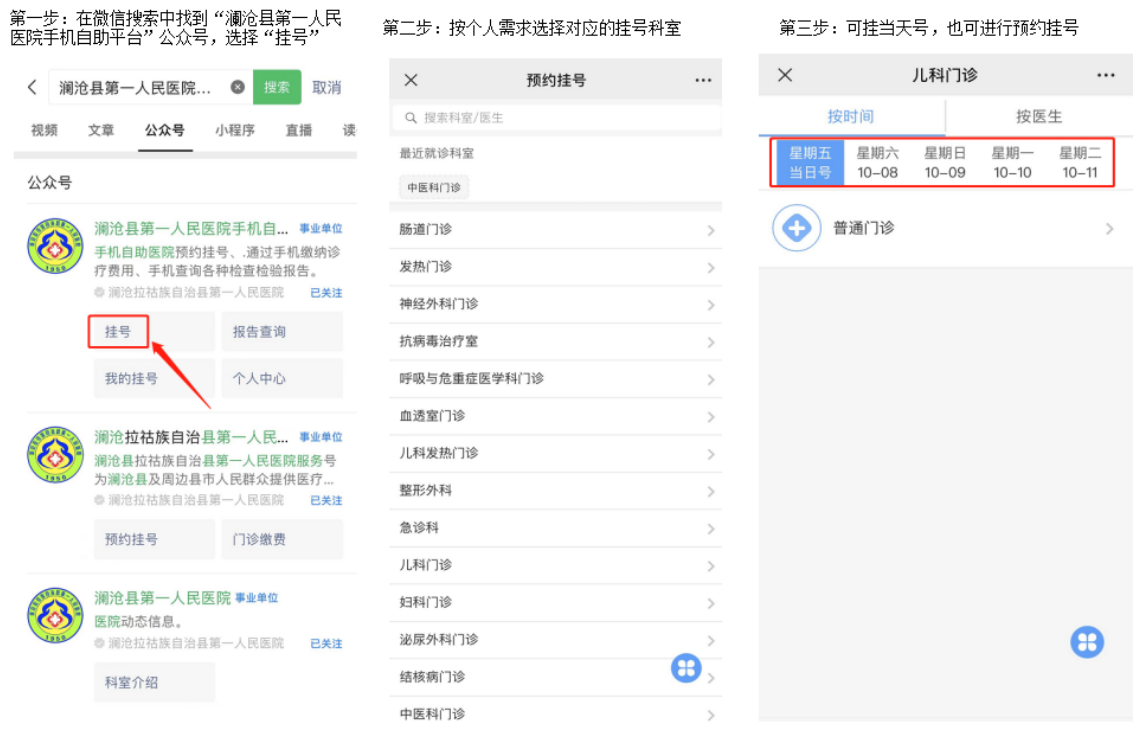Image resolution: width=1141 pixels, height=738 pixels.
Task: Open the 妇科门诊 department row
Action: click(x=556, y=603)
